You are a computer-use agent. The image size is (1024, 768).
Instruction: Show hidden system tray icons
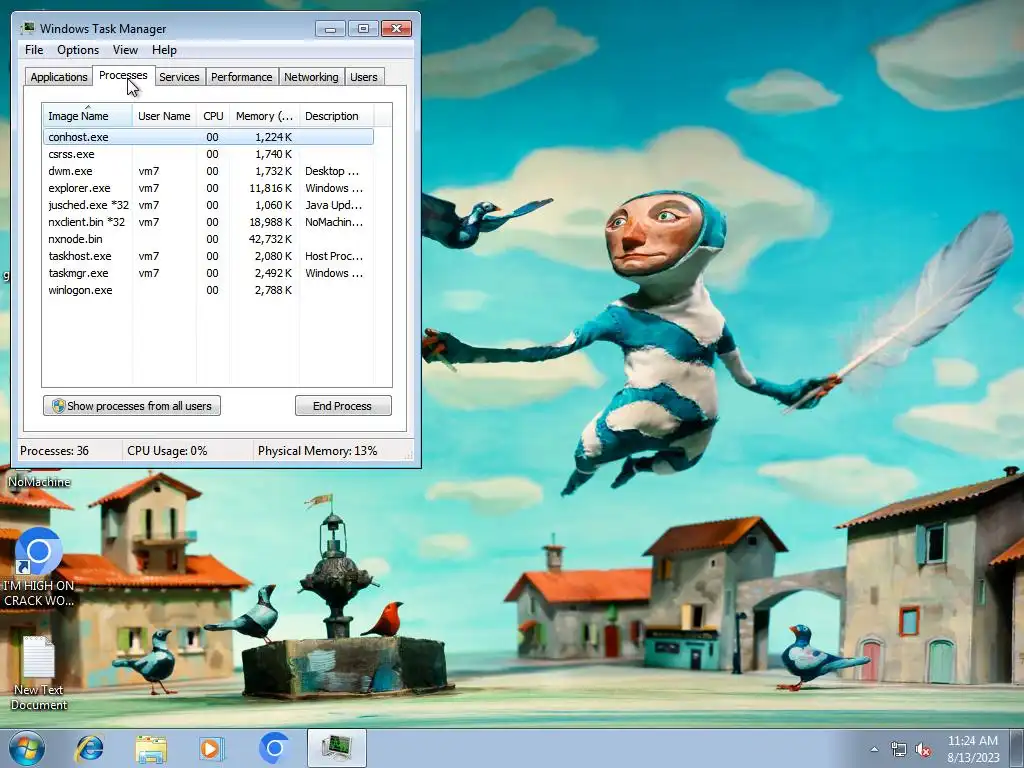[x=874, y=750]
